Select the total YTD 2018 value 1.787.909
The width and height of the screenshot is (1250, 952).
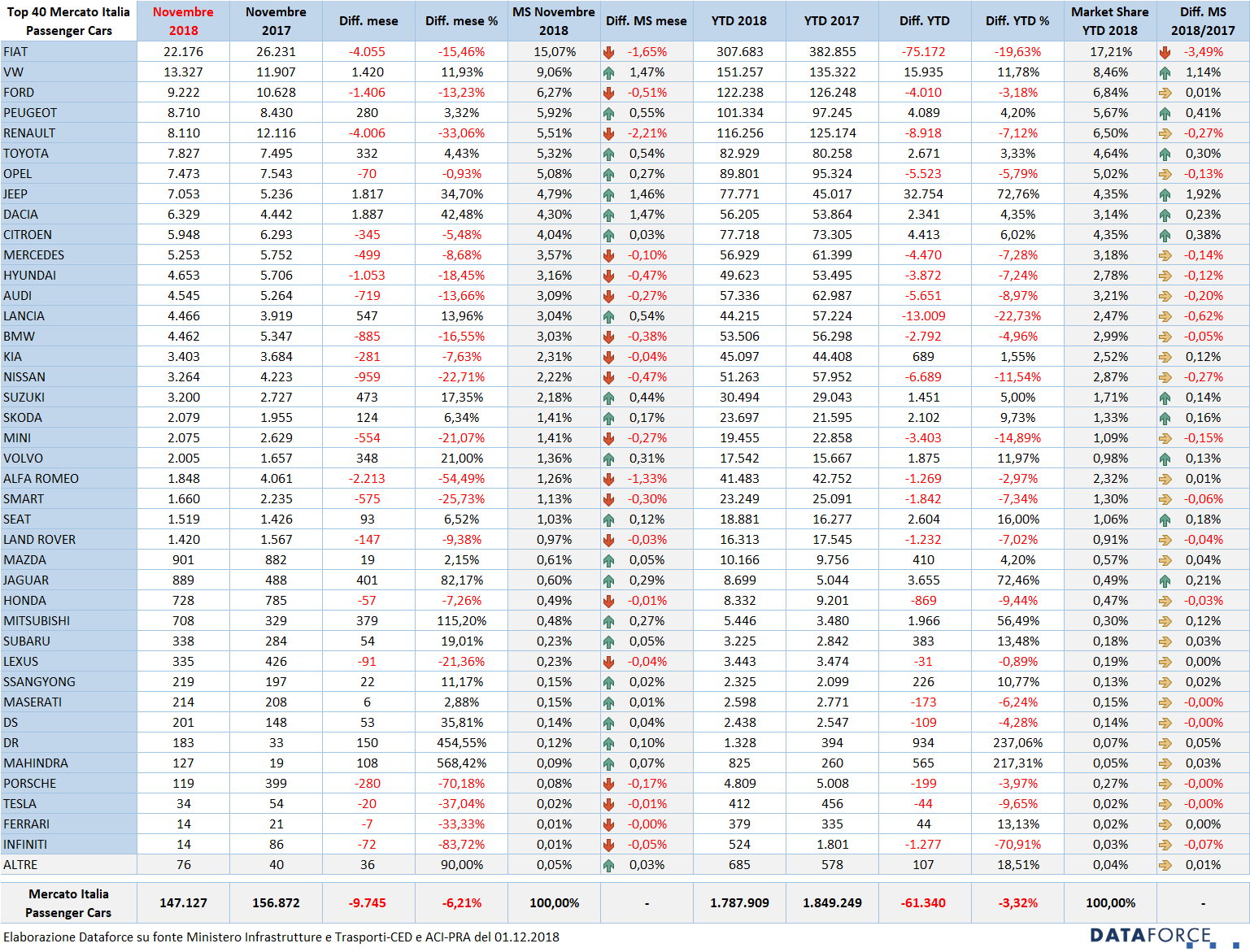[740, 903]
